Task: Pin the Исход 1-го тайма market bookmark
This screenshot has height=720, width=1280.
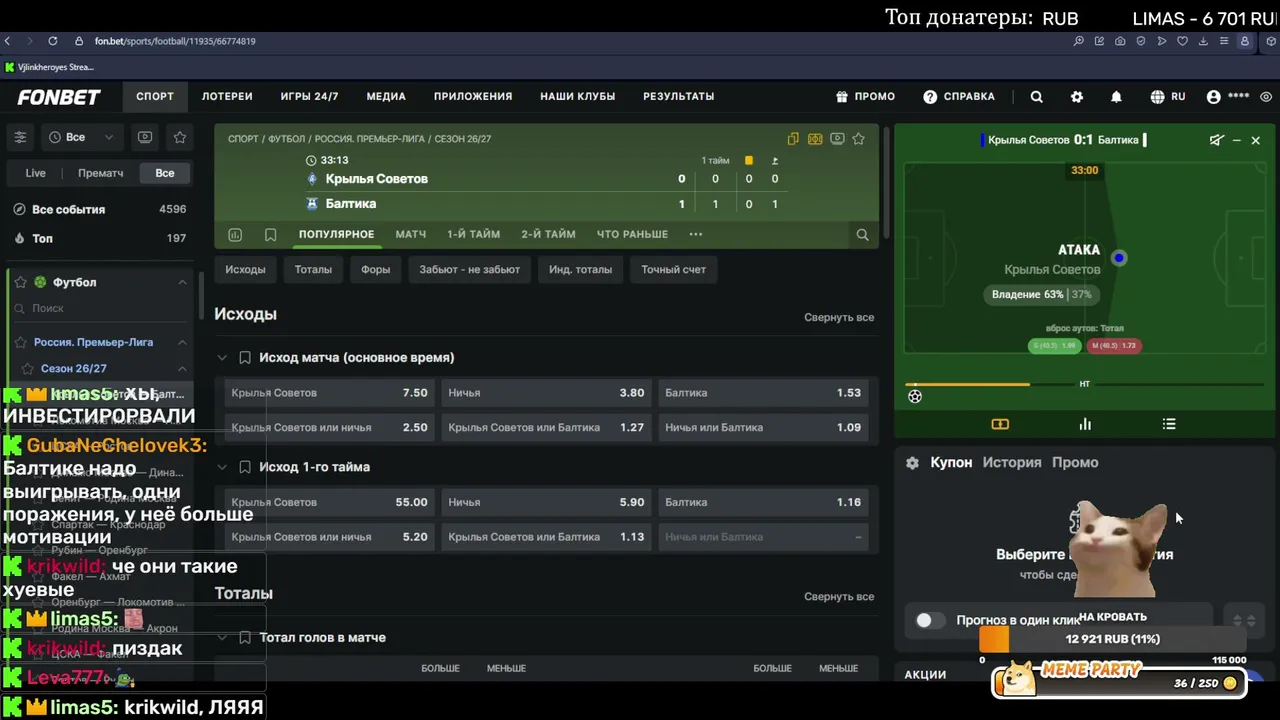Action: pos(245,467)
